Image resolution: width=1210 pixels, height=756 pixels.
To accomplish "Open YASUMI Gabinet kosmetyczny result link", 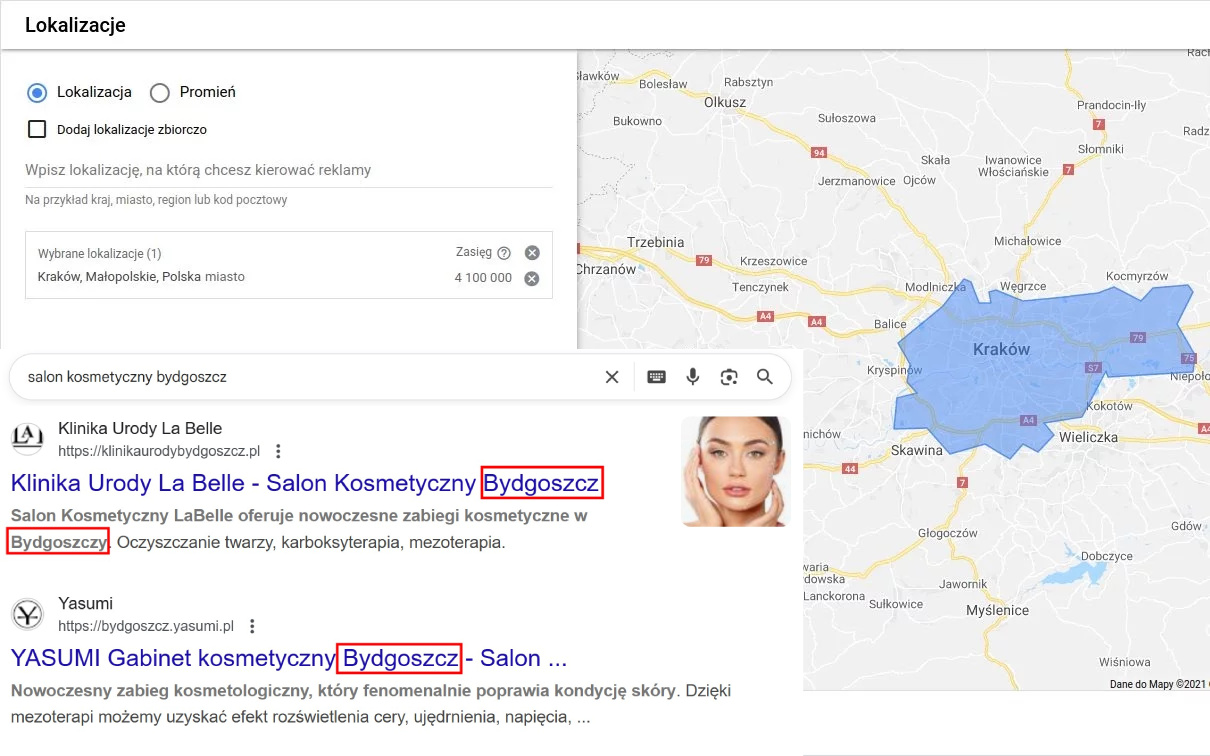I will pos(289,659).
